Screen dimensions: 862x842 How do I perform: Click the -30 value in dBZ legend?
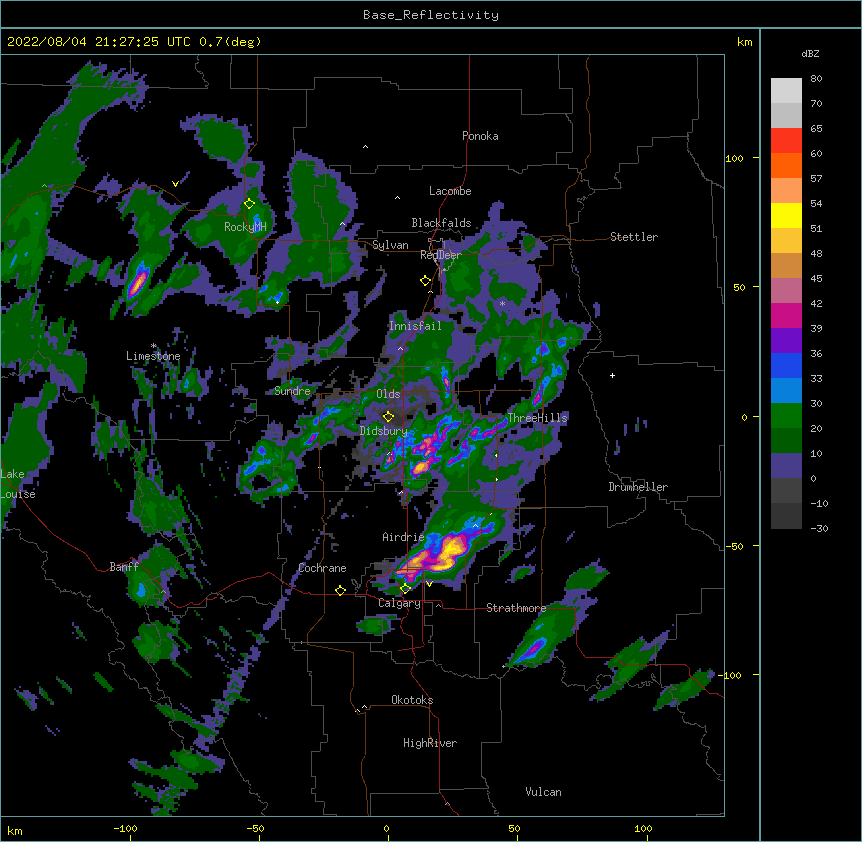click(x=819, y=529)
